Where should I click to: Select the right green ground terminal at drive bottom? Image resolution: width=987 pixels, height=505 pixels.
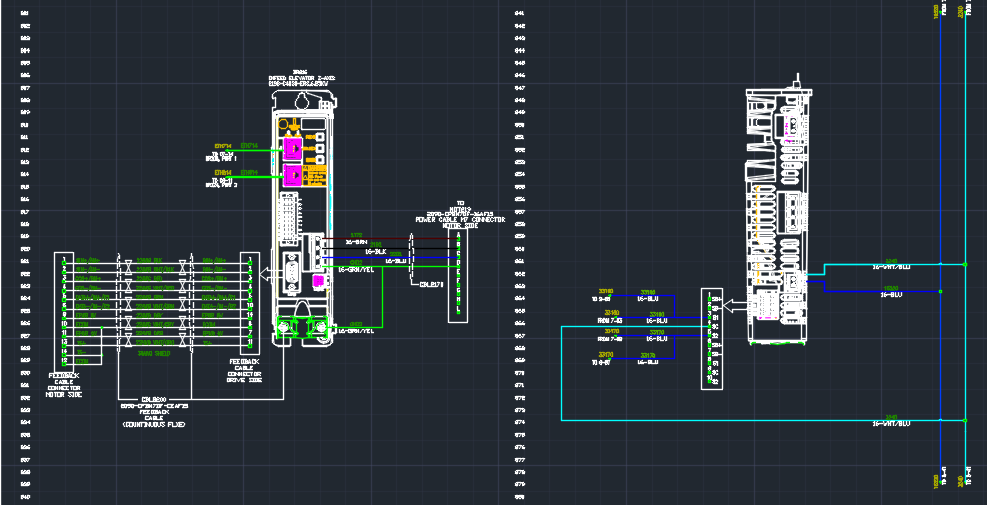coord(317,324)
